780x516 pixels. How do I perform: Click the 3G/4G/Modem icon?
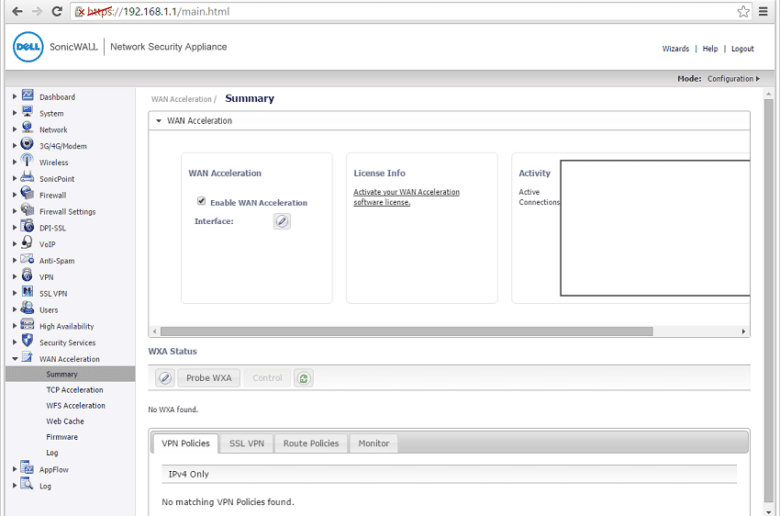tap(27, 144)
